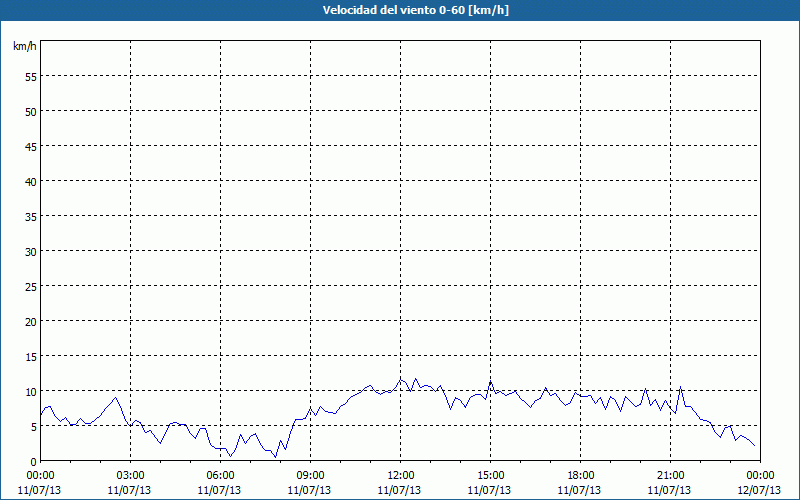The image size is (800, 500).
Task: Click the '15' y-axis label
Action: pyautogui.click(x=31, y=356)
